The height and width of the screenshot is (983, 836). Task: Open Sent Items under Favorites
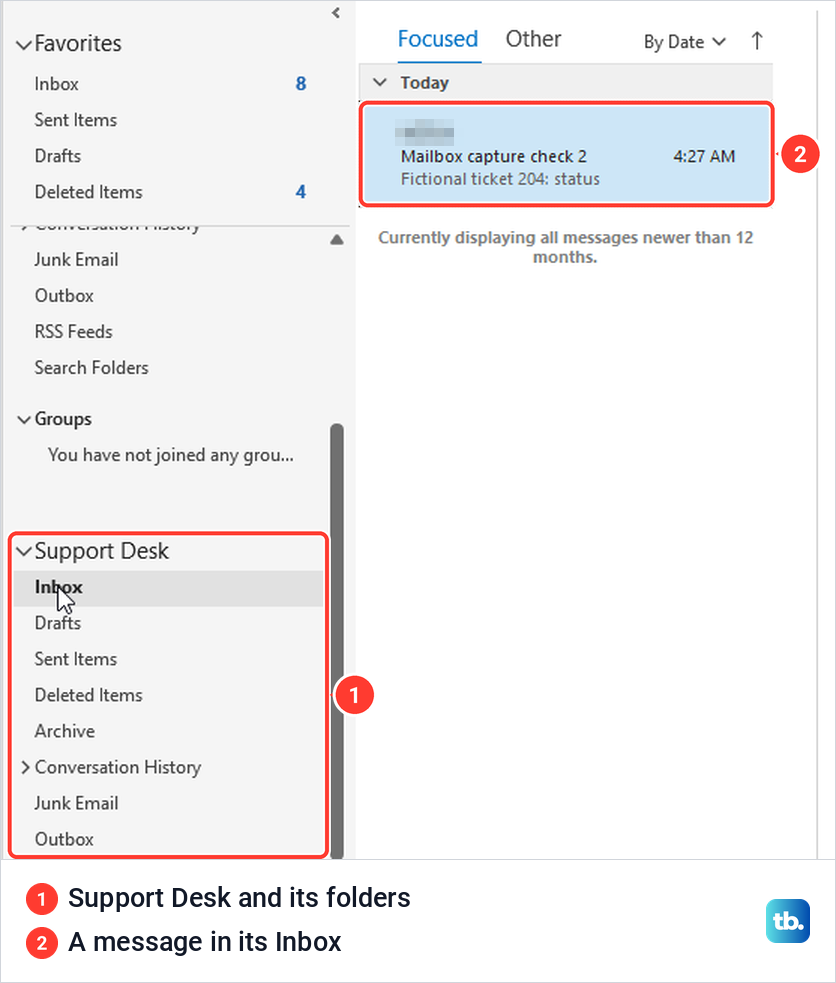pyautogui.click(x=76, y=120)
